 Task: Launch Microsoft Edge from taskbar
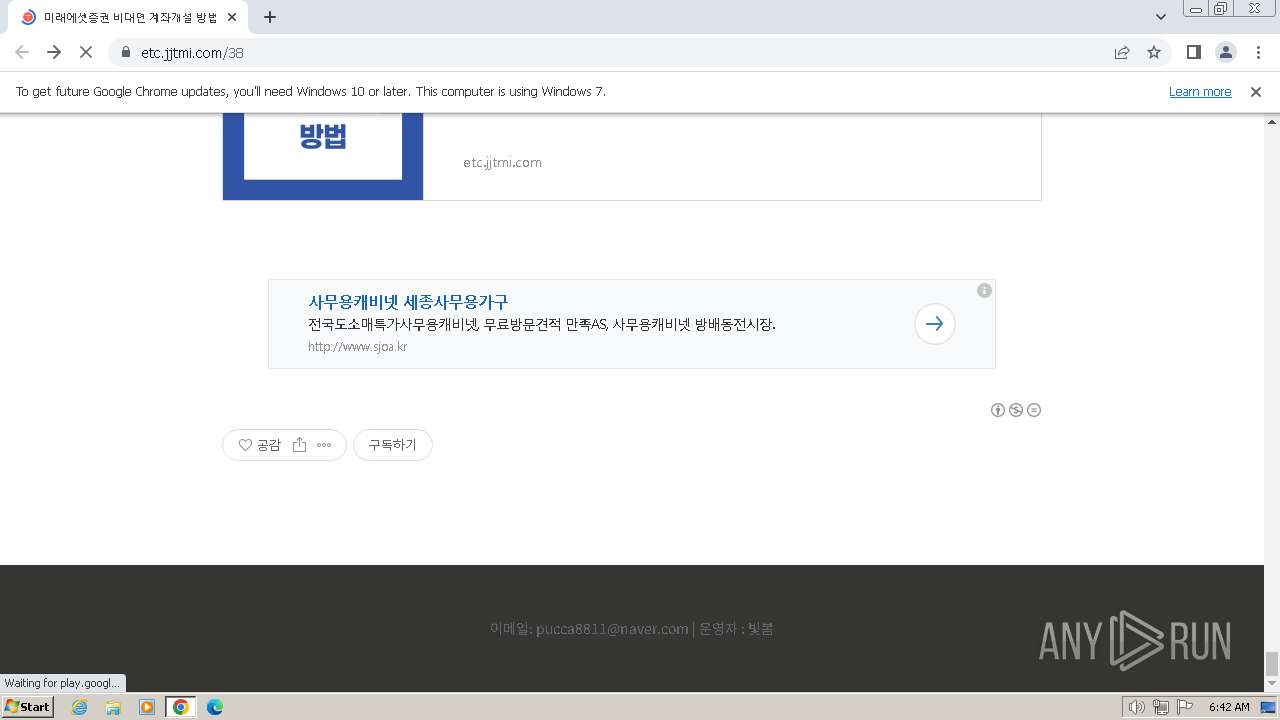pyautogui.click(x=215, y=707)
